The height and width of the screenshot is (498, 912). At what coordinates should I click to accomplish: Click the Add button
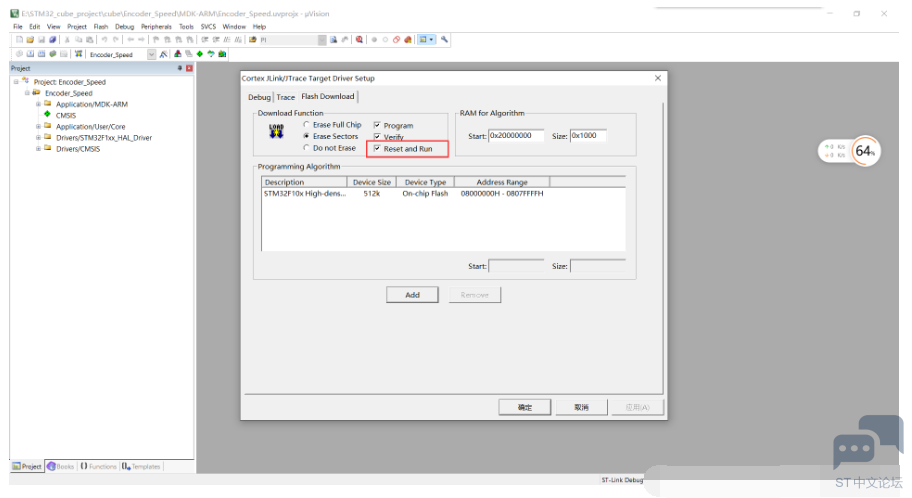(x=412, y=295)
